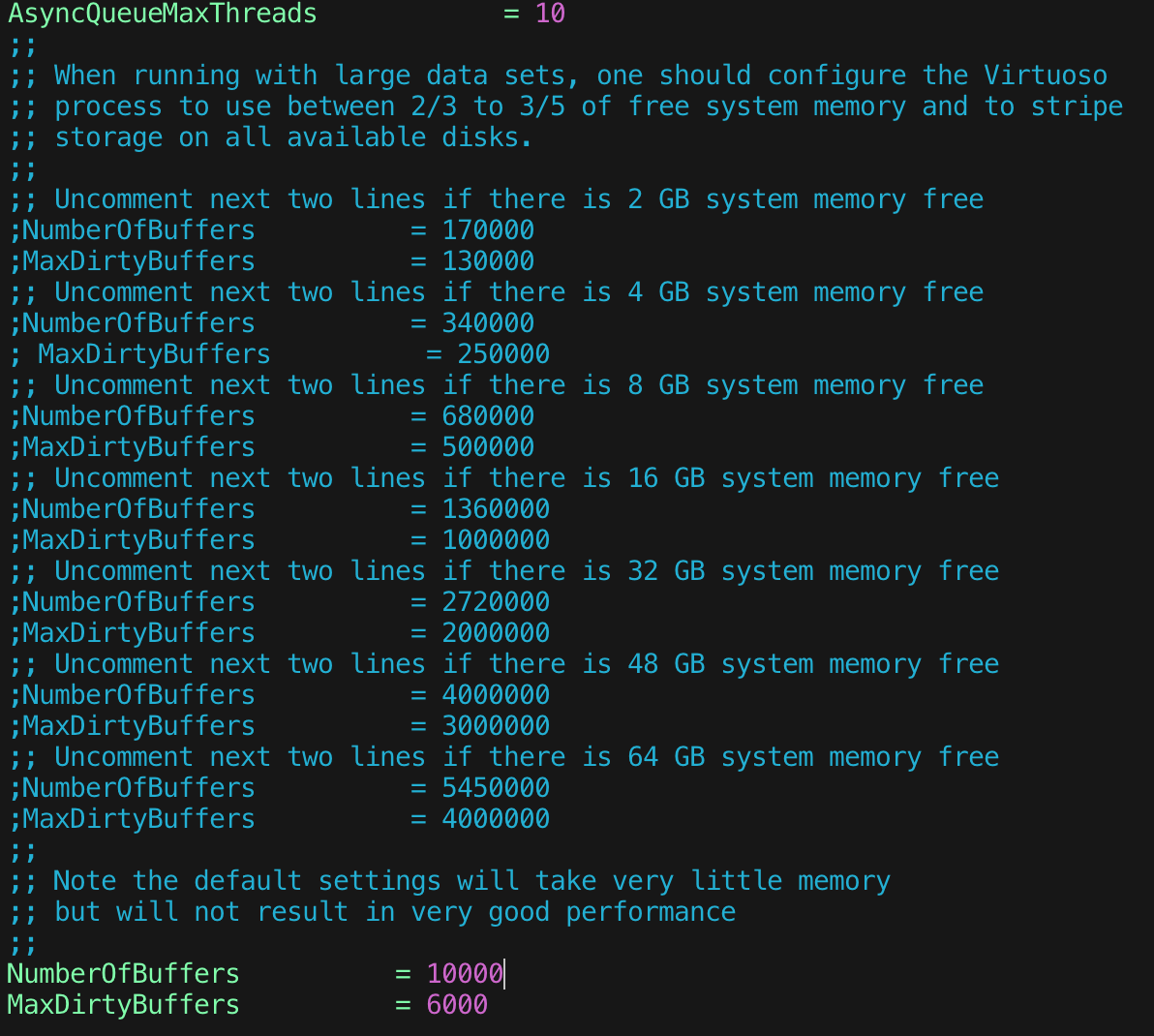The image size is (1154, 1036).
Task: Click the NumberOfBuffers 340000 setting
Action: pyautogui.click(x=290, y=322)
